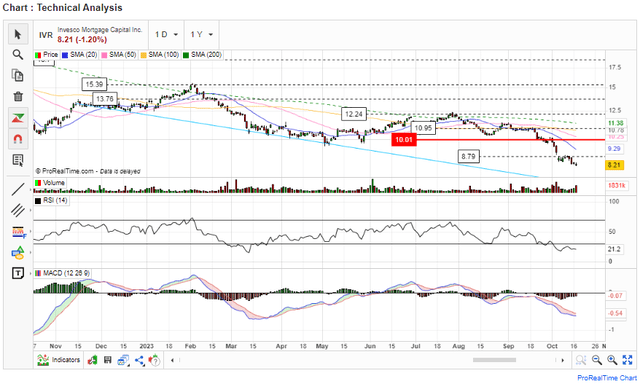Image resolution: width=640 pixels, height=384 pixels.
Task: Select the cursor pointer tool
Action: coord(18,34)
